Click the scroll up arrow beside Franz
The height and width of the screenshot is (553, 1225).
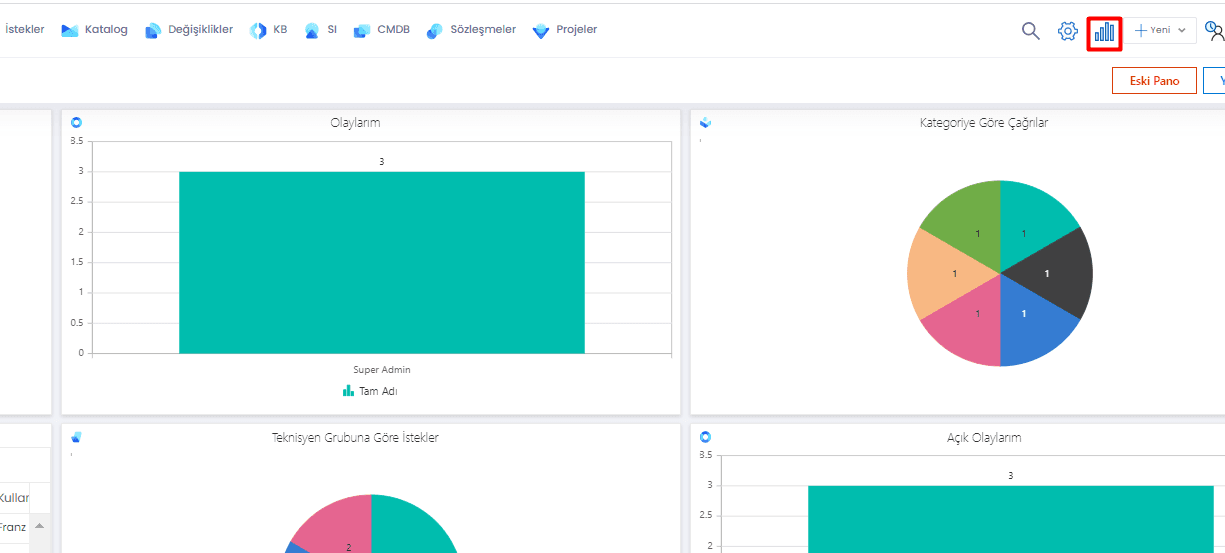point(40,526)
